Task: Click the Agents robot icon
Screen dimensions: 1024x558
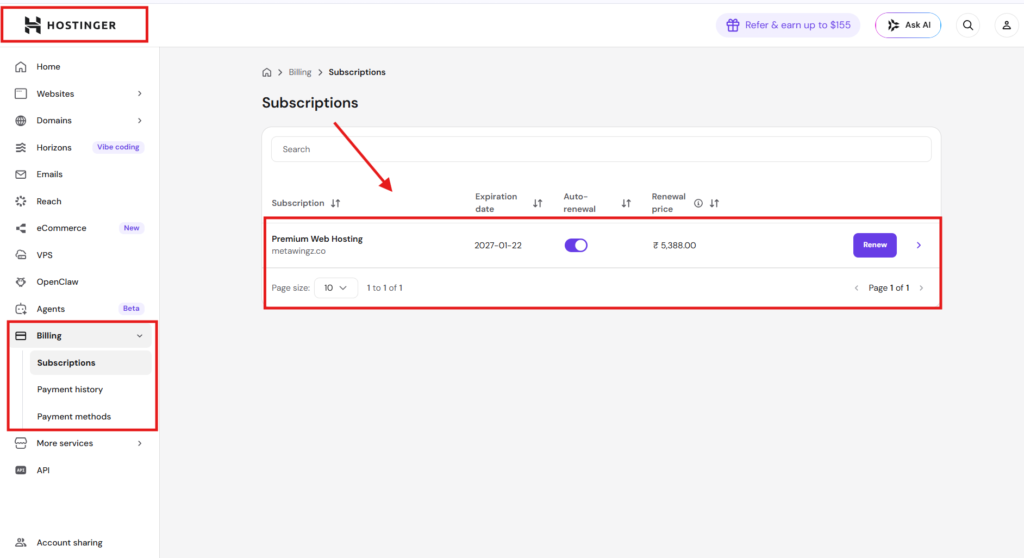Action: pyautogui.click(x=21, y=308)
